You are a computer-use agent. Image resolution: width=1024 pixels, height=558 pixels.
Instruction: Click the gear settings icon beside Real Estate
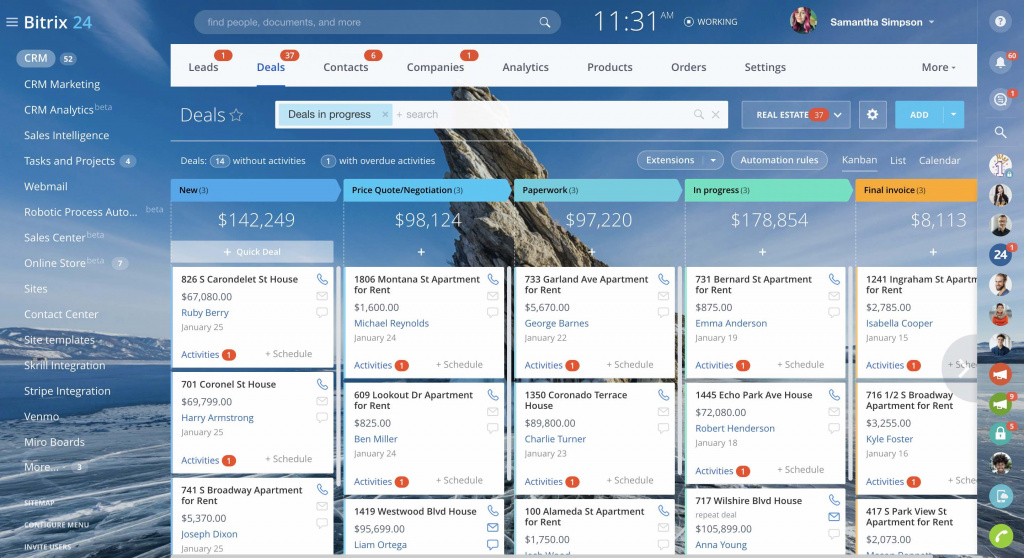(872, 115)
